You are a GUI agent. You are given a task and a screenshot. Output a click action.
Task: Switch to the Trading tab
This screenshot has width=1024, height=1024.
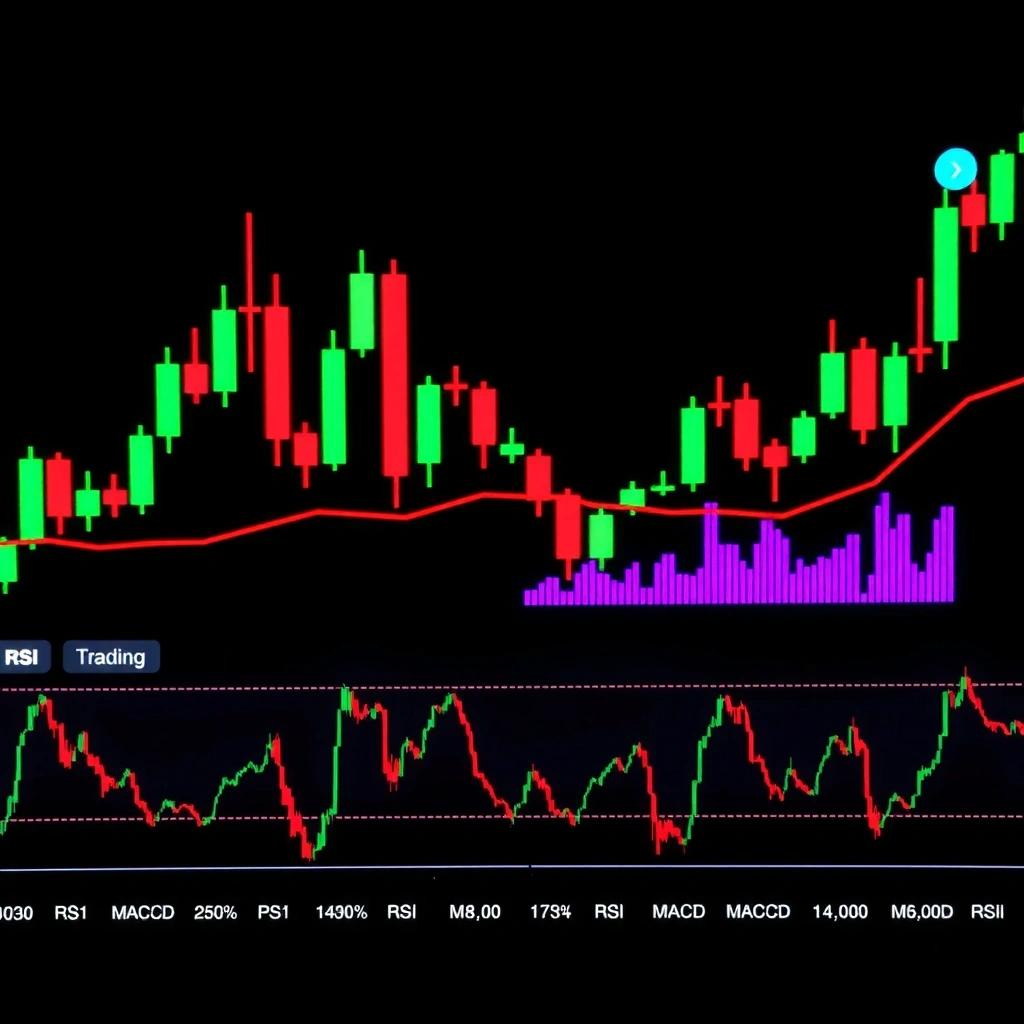[x=111, y=656]
